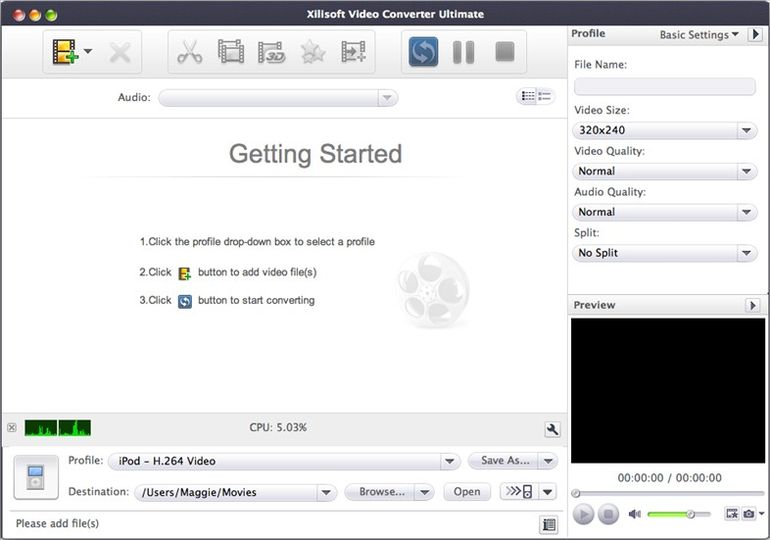Image resolution: width=770 pixels, height=540 pixels.
Task: Pause the conversion
Action: [x=464, y=52]
